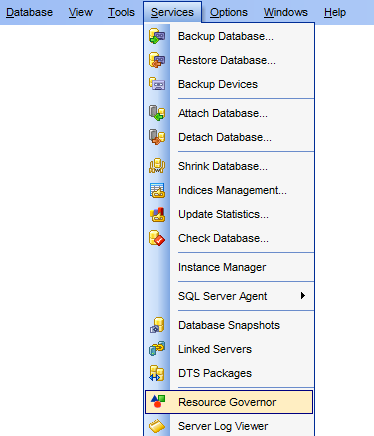The image size is (374, 436).
Task: Click the Restore Database icon
Action: (157, 60)
